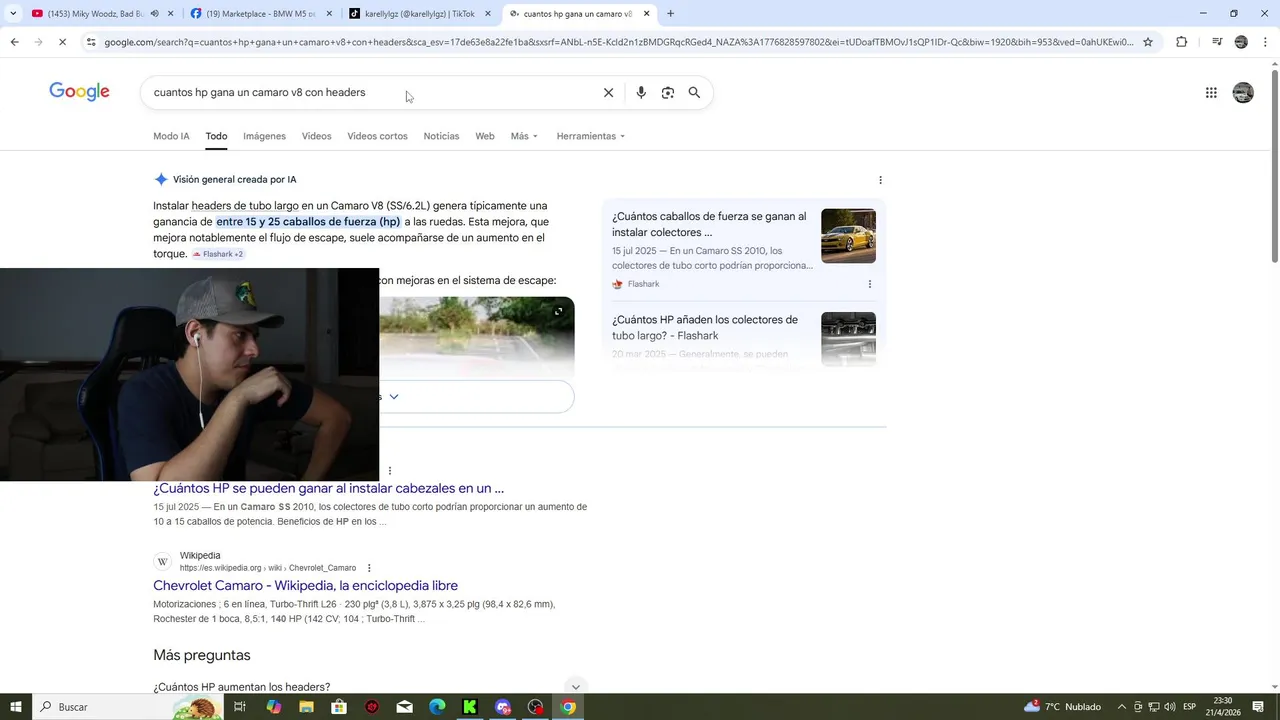Bookmark this page with the star icon
This screenshot has height=720, width=1280.
1148,42
